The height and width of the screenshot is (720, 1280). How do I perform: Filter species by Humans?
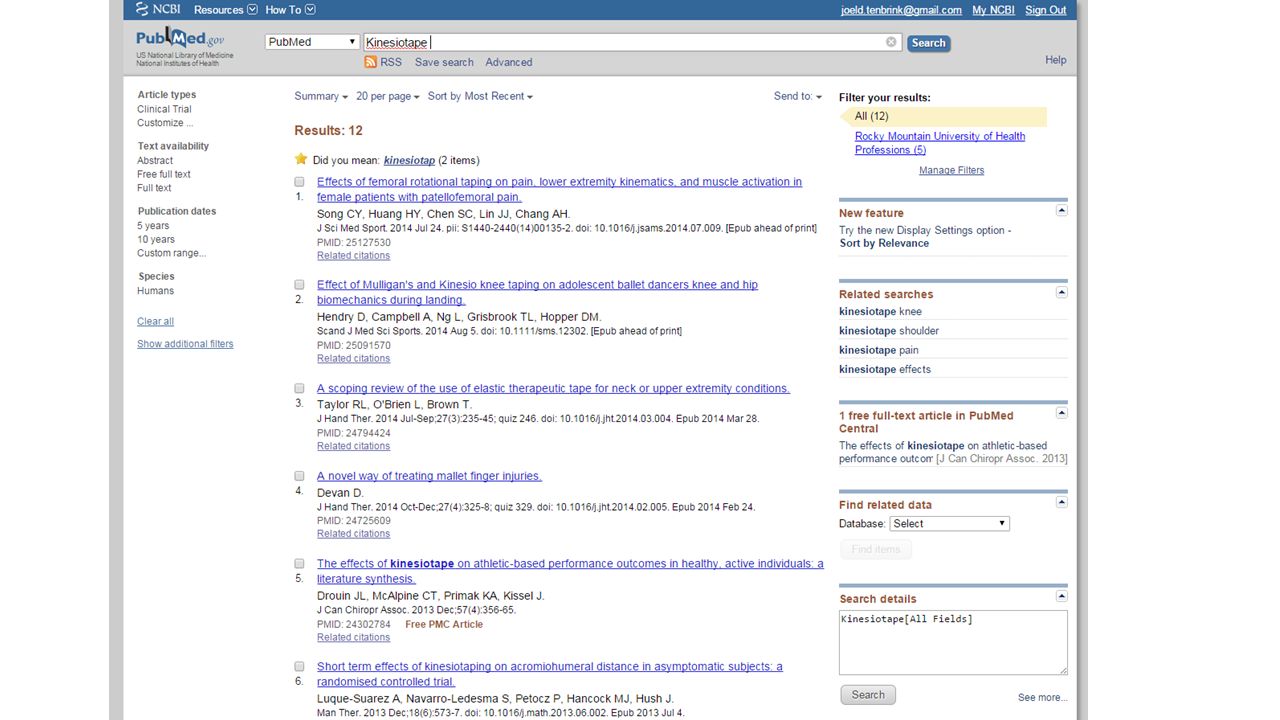point(155,291)
